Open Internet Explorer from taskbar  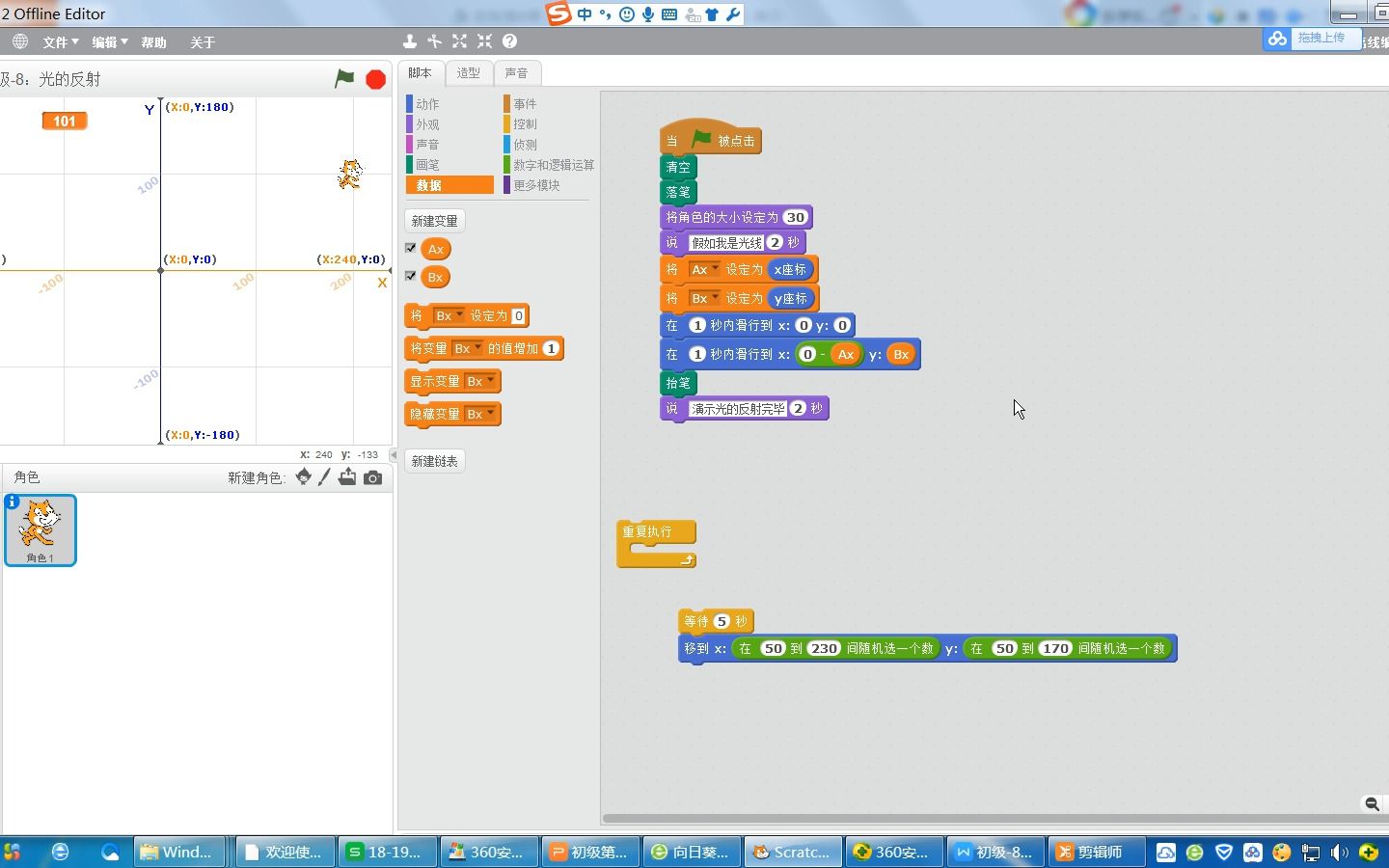tap(61, 852)
